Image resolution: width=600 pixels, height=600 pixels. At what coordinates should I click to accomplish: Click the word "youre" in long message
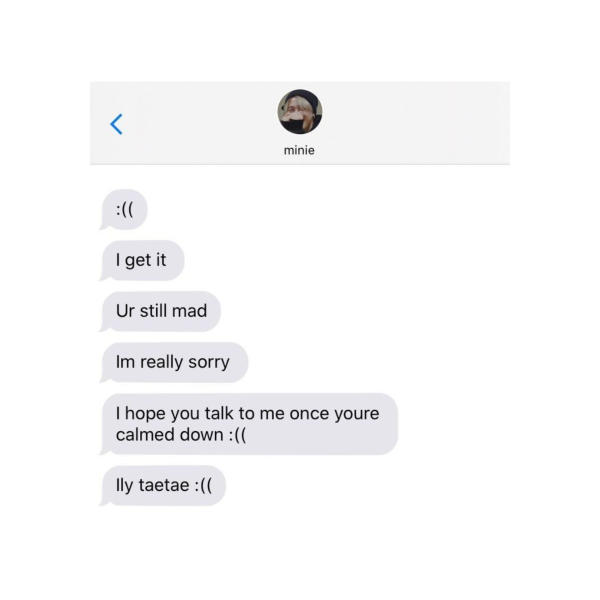pyautogui.click(x=357, y=414)
